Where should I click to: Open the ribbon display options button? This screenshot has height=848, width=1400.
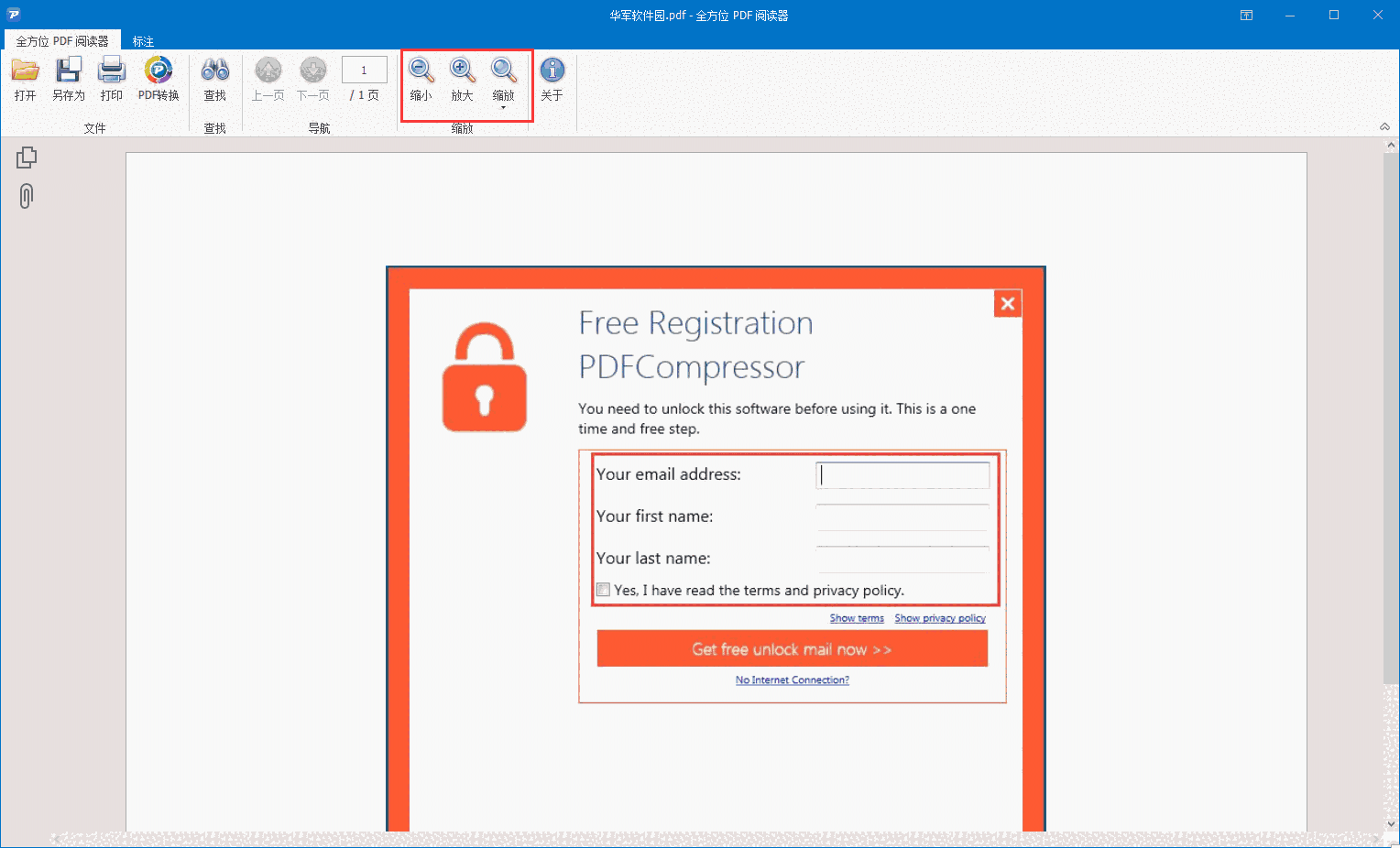(x=1246, y=15)
